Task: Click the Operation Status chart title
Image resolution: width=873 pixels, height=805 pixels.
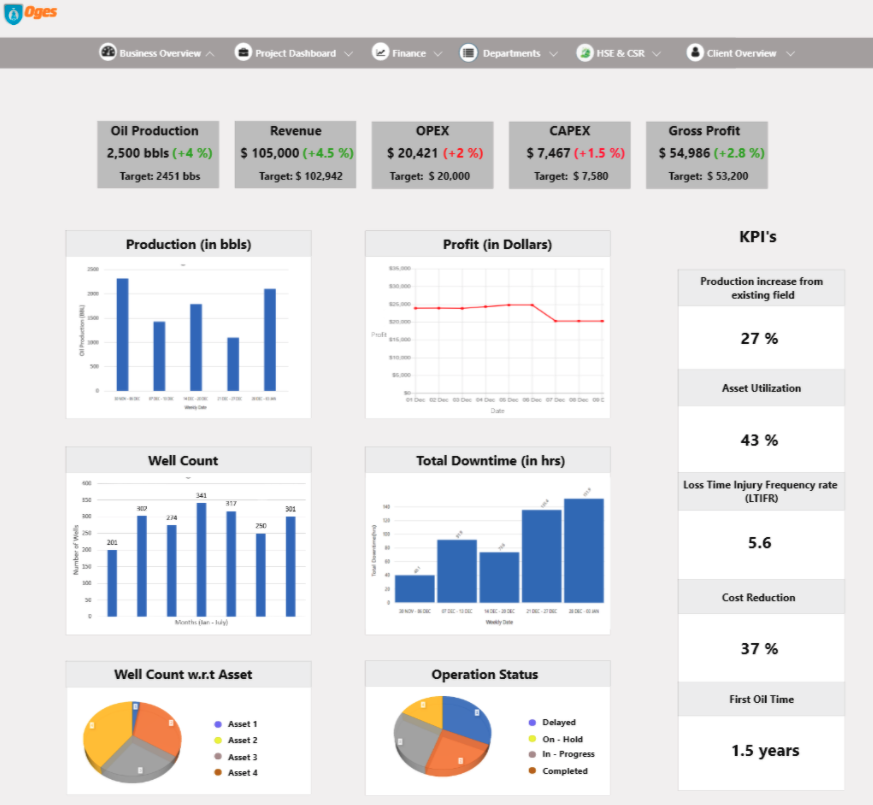Action: click(x=485, y=674)
